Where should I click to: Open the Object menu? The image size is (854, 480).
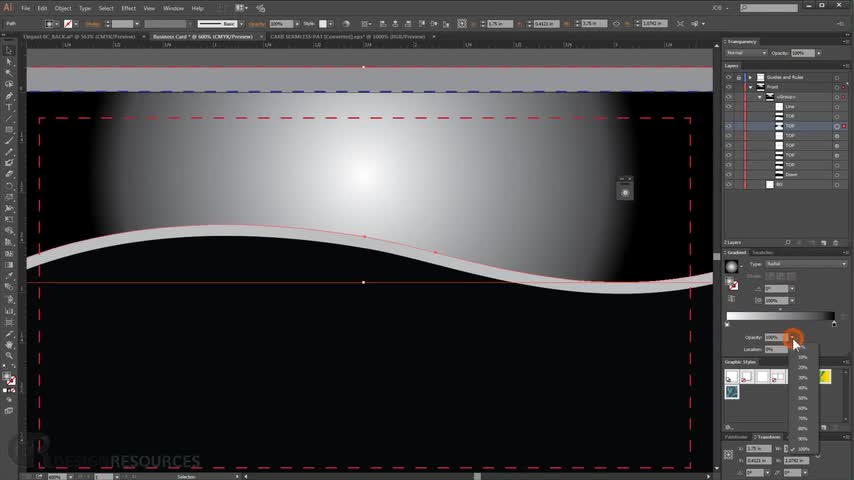click(63, 8)
